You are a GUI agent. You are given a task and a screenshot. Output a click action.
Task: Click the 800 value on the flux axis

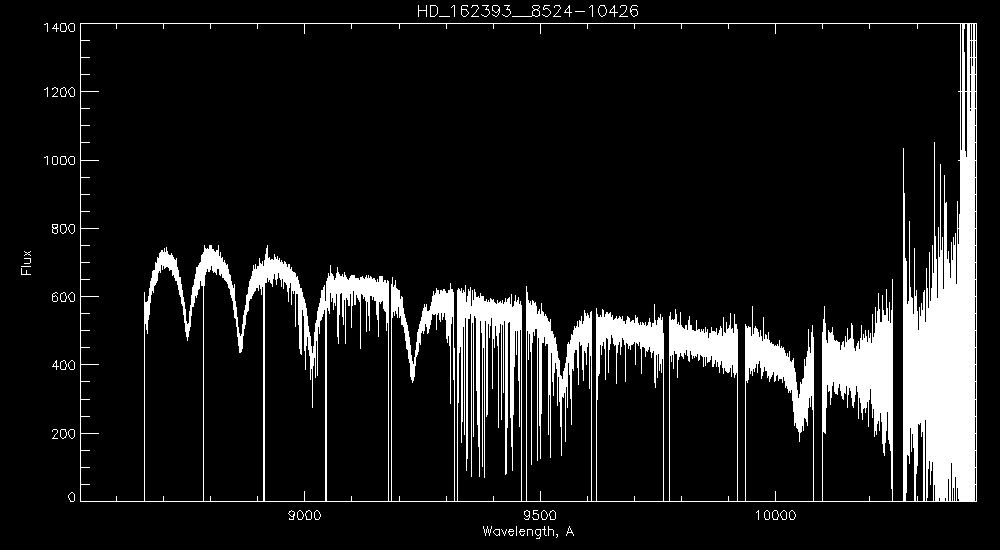(63, 228)
